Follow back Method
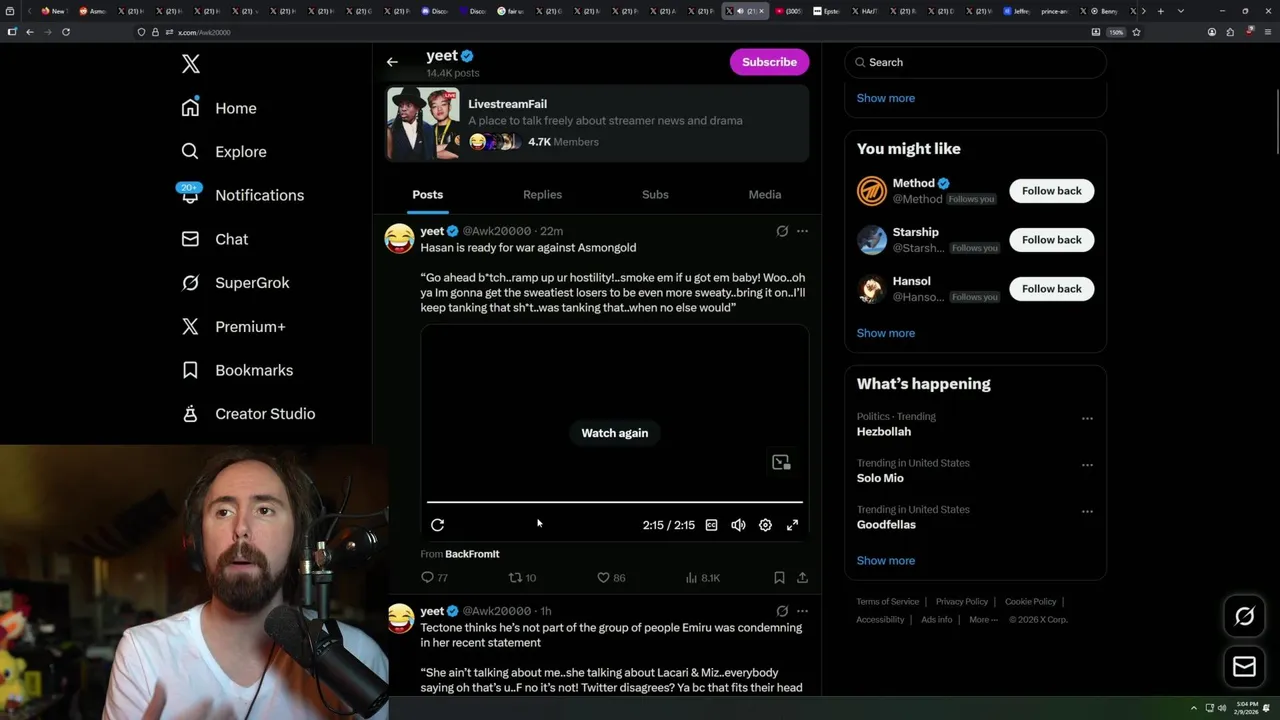 pyautogui.click(x=1051, y=191)
